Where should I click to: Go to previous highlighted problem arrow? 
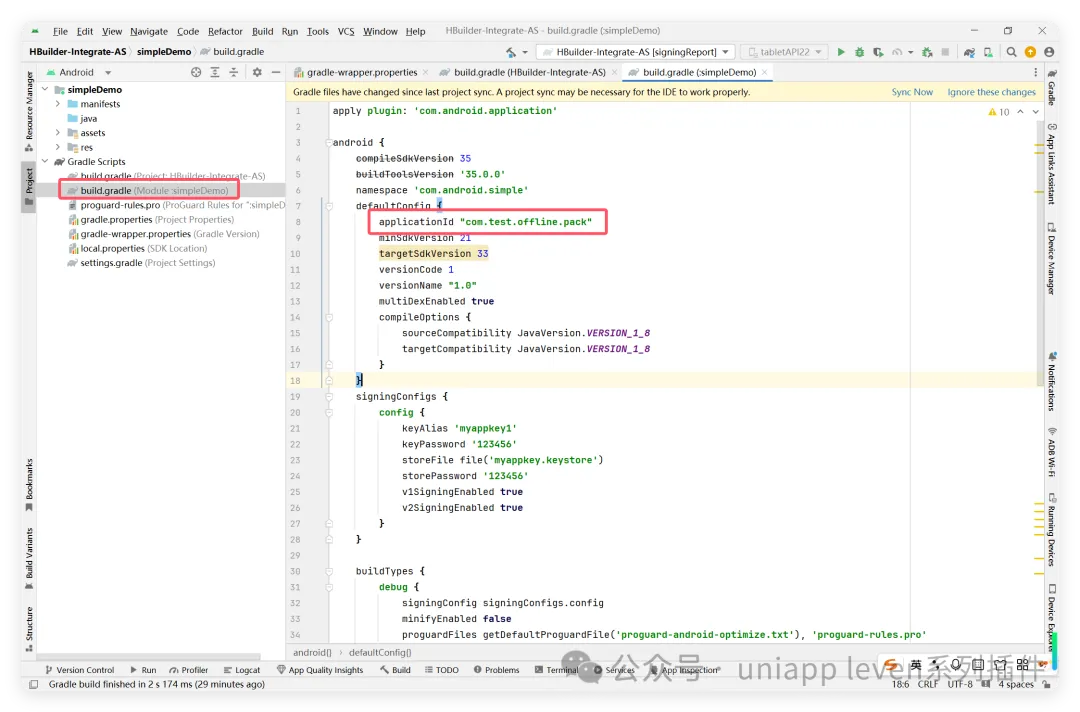click(x=1020, y=112)
